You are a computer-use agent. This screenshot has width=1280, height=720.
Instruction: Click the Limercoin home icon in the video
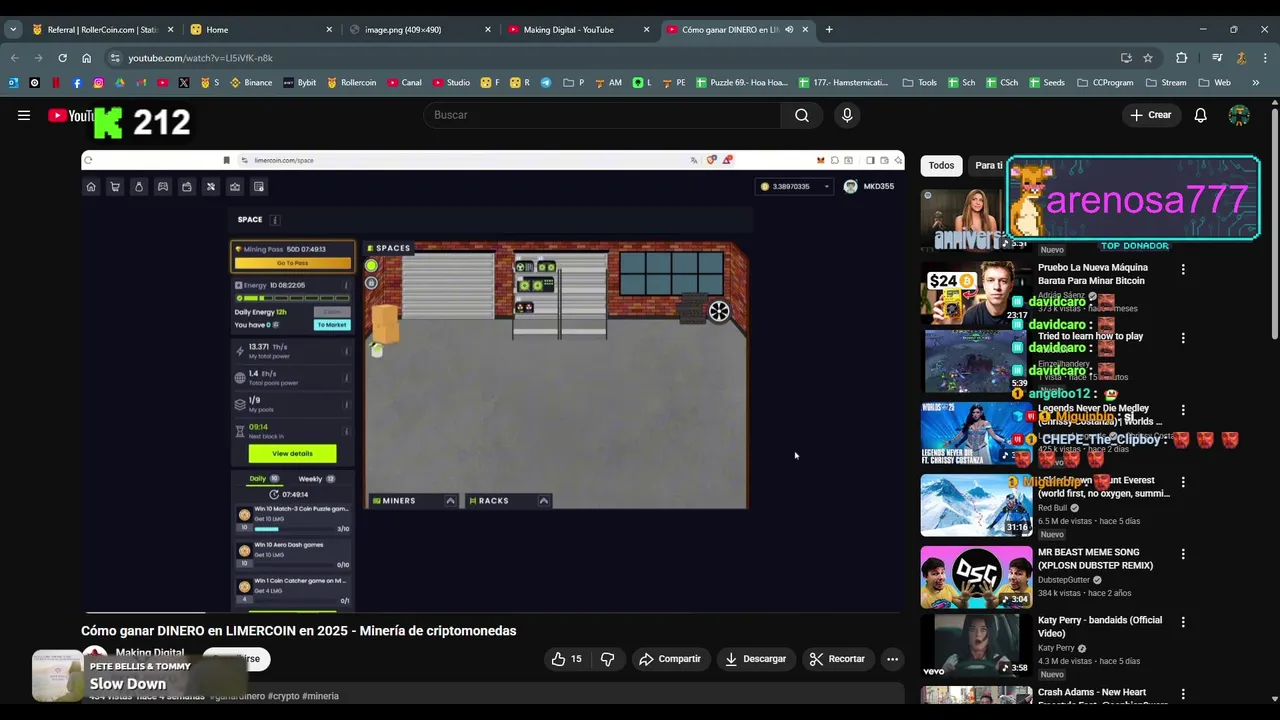(x=91, y=187)
